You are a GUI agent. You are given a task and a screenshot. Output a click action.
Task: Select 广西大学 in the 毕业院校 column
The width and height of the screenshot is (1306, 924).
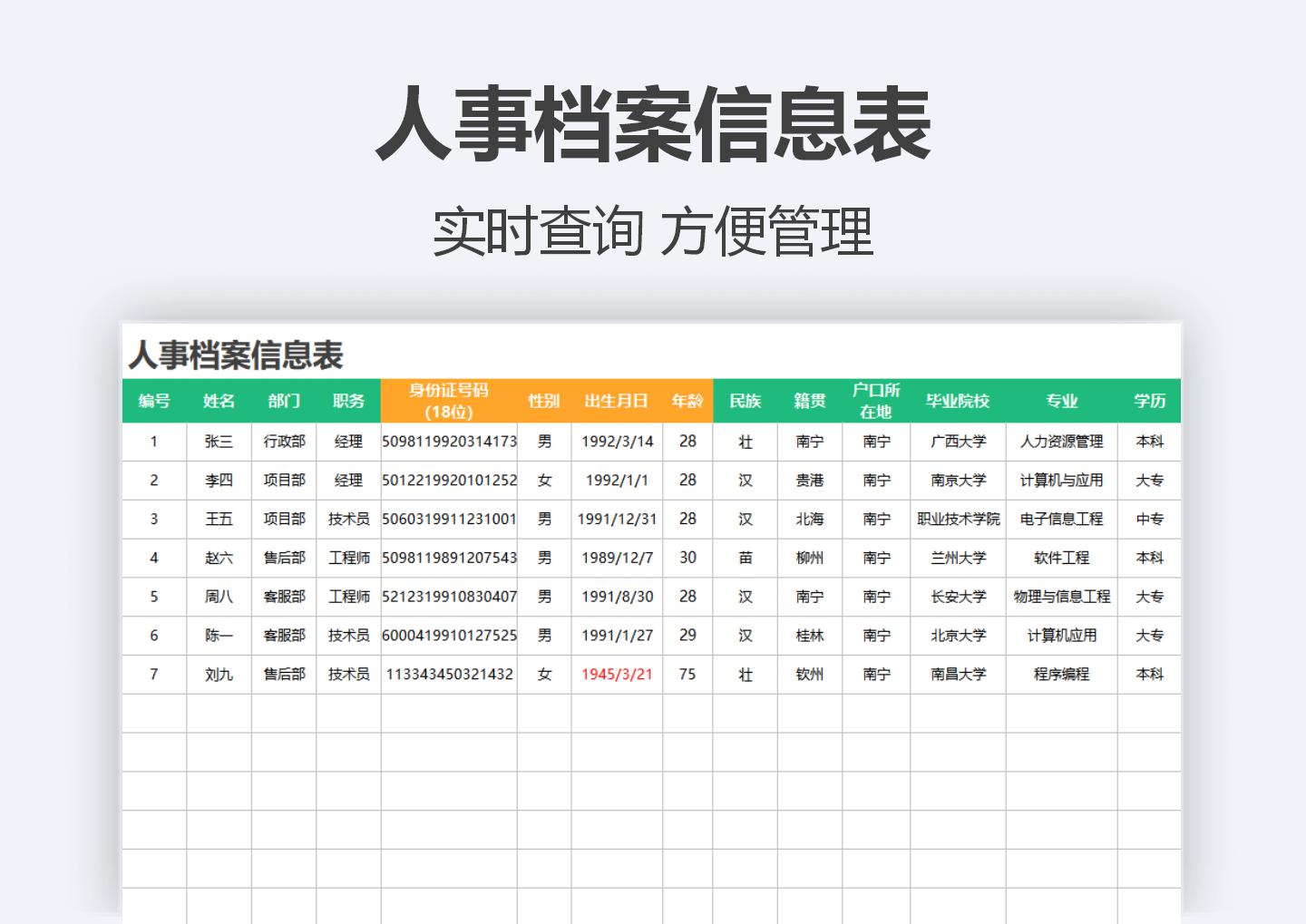coord(956,443)
